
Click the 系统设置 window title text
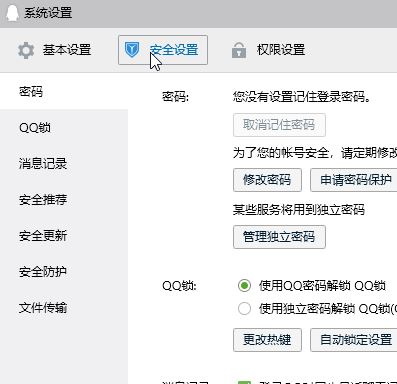48,13
